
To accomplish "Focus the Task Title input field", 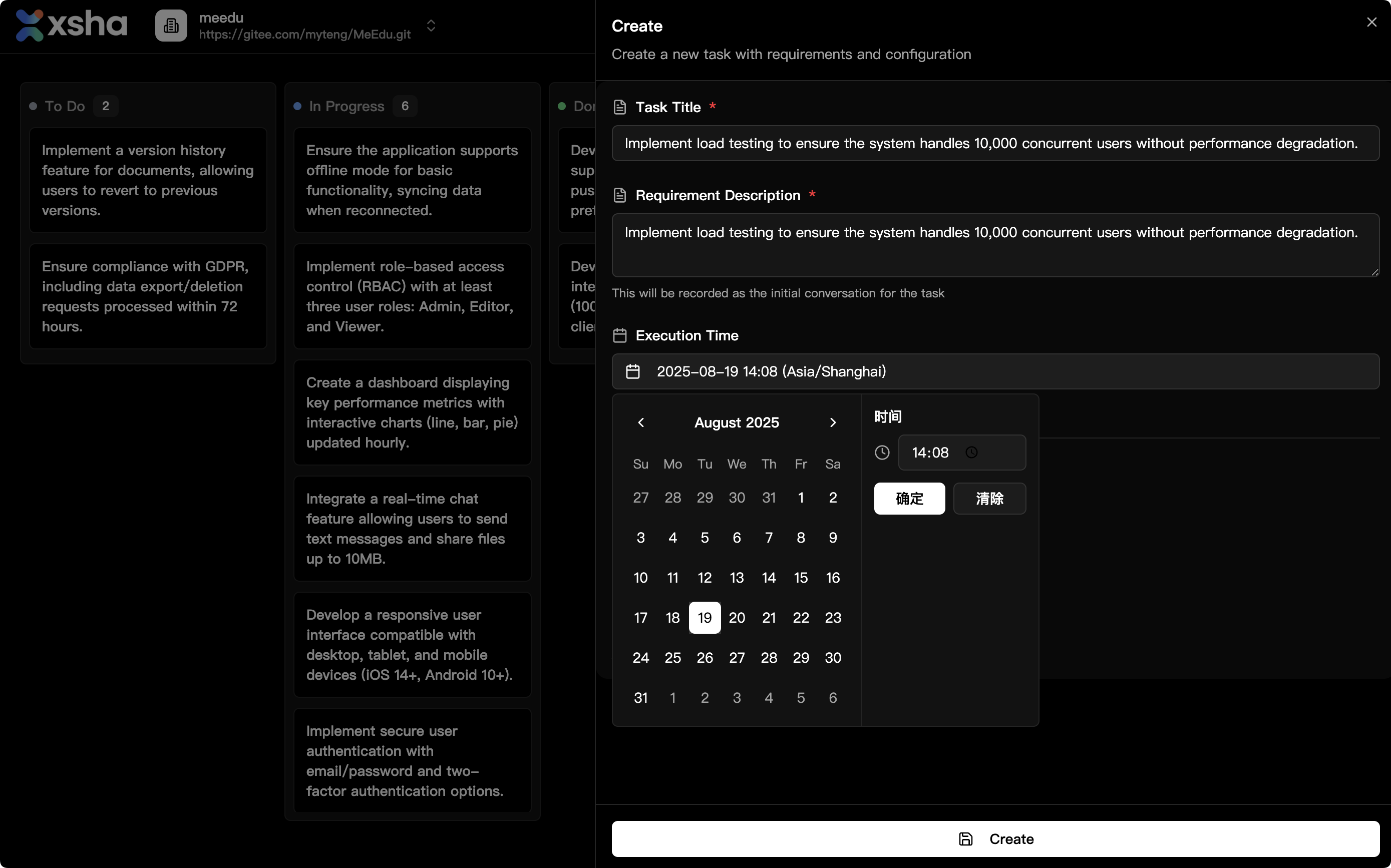I will click(995, 143).
